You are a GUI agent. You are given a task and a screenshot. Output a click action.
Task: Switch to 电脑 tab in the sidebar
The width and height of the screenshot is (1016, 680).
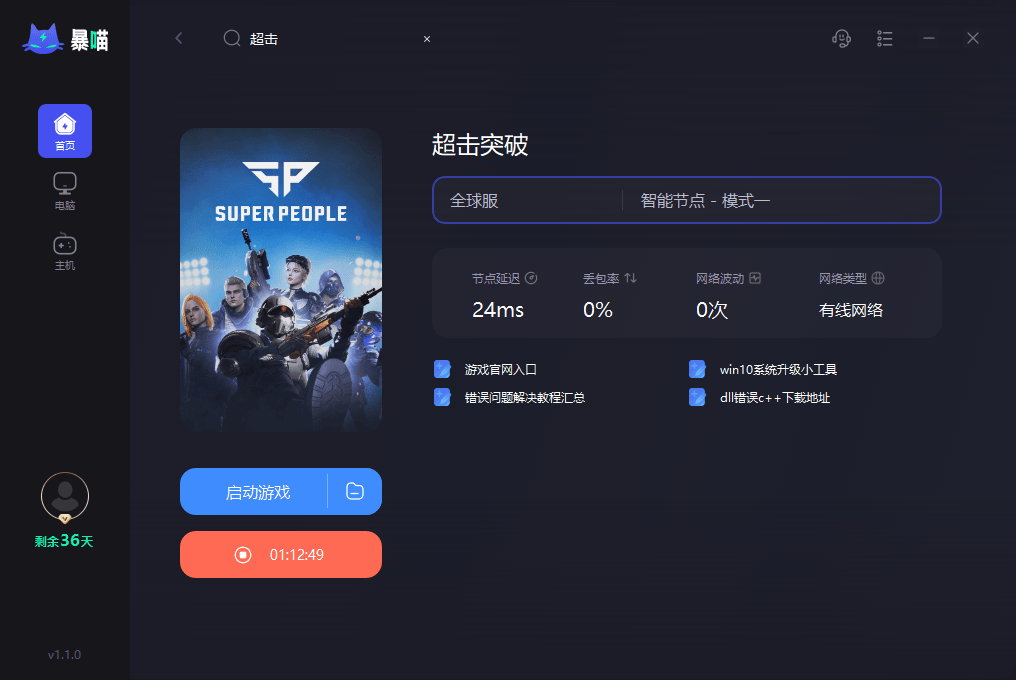[65, 191]
